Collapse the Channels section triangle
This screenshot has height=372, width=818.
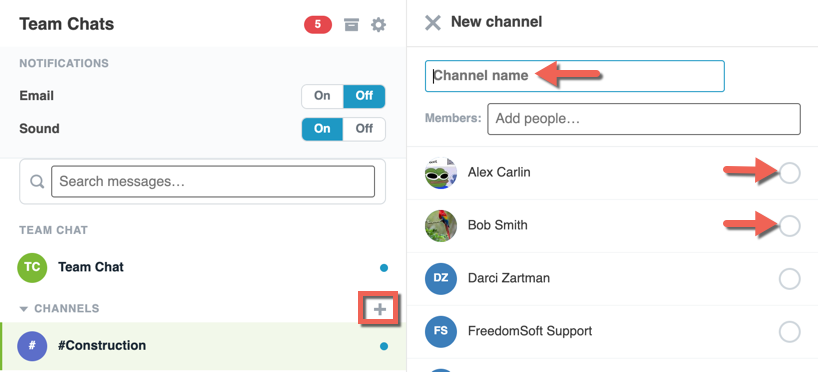coord(23,309)
